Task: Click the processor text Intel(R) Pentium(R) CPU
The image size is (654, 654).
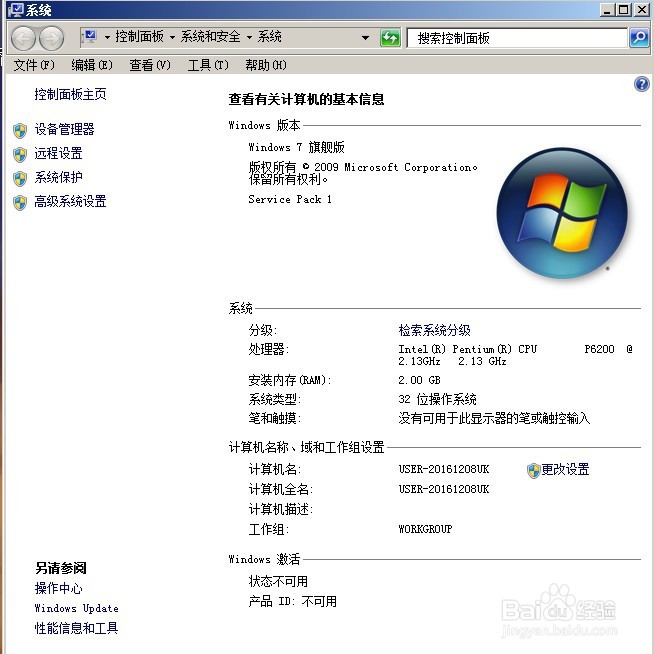Action: tap(467, 349)
